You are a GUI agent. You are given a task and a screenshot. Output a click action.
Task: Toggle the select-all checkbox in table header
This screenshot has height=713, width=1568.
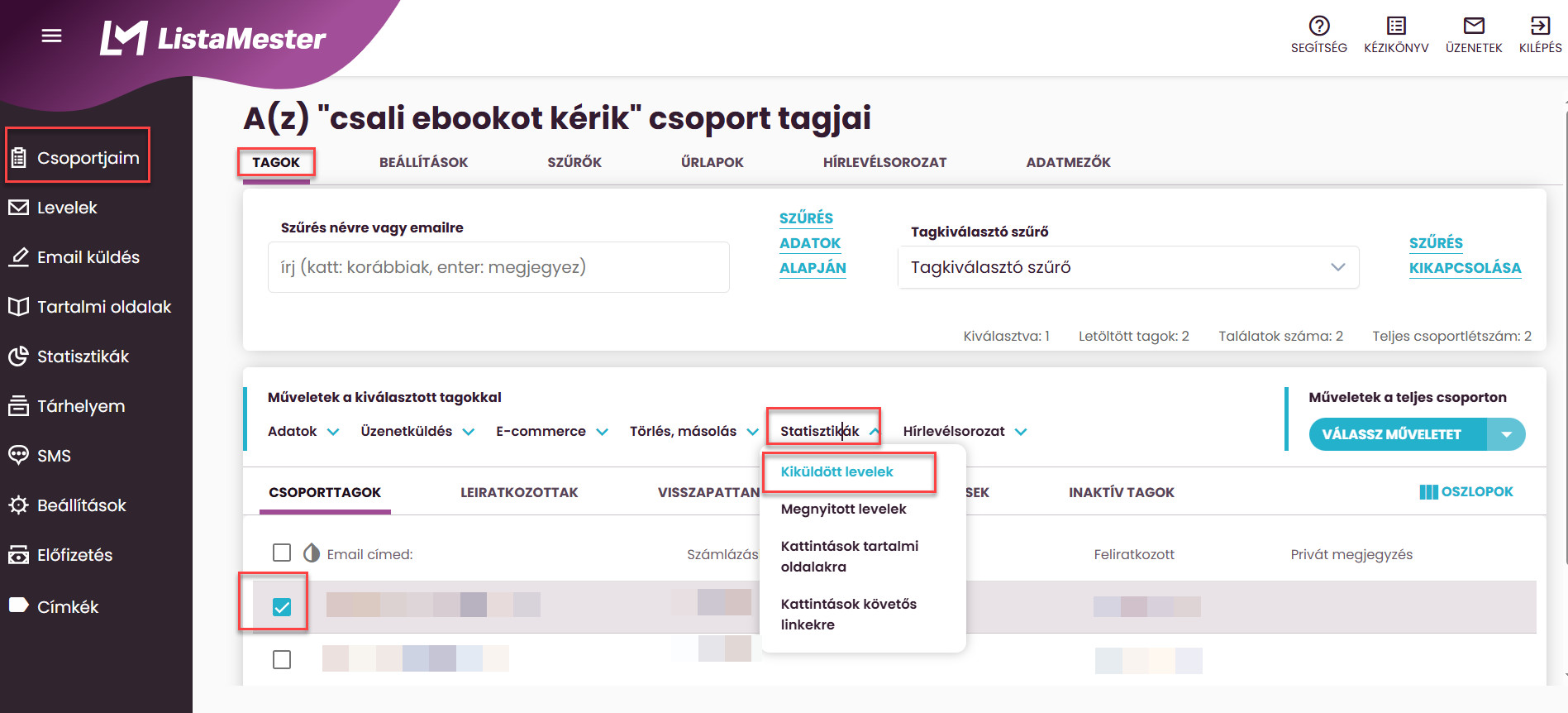pos(282,553)
